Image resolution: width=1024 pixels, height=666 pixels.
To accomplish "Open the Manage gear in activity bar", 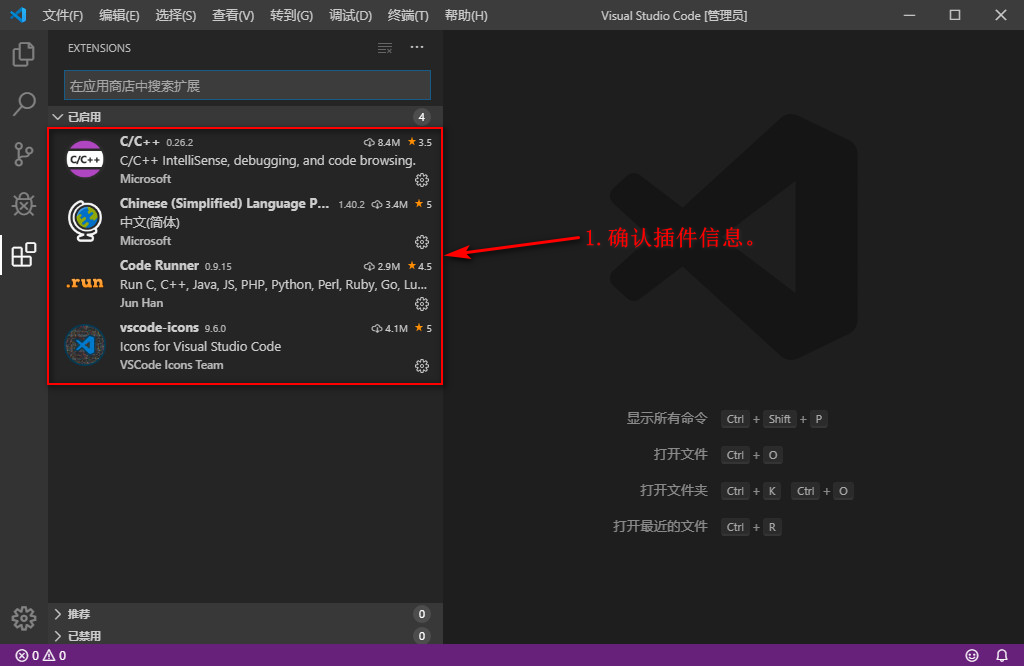I will pyautogui.click(x=24, y=618).
